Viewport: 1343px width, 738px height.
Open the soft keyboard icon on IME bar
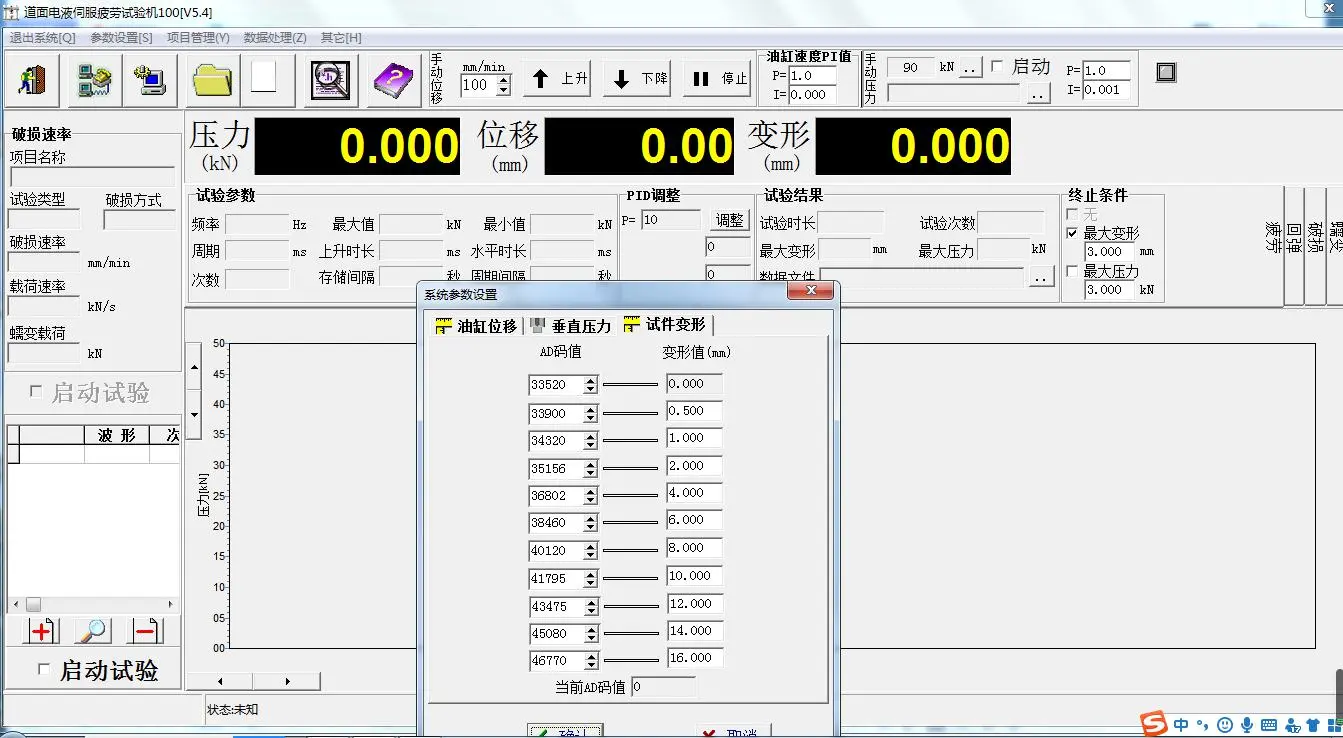click(1269, 725)
